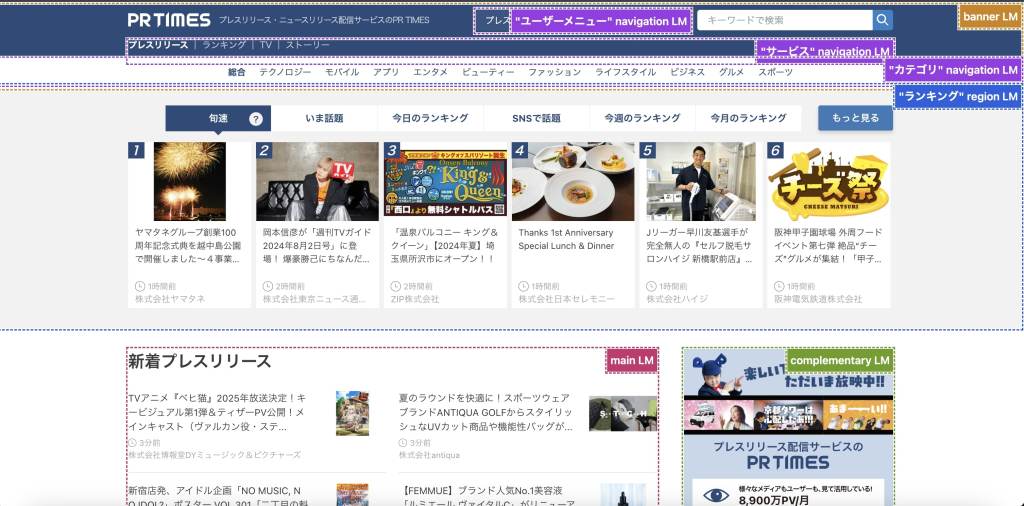Open the salon photo thumbnail of rank 5
Screen dimensions: 1024x506
701,182
